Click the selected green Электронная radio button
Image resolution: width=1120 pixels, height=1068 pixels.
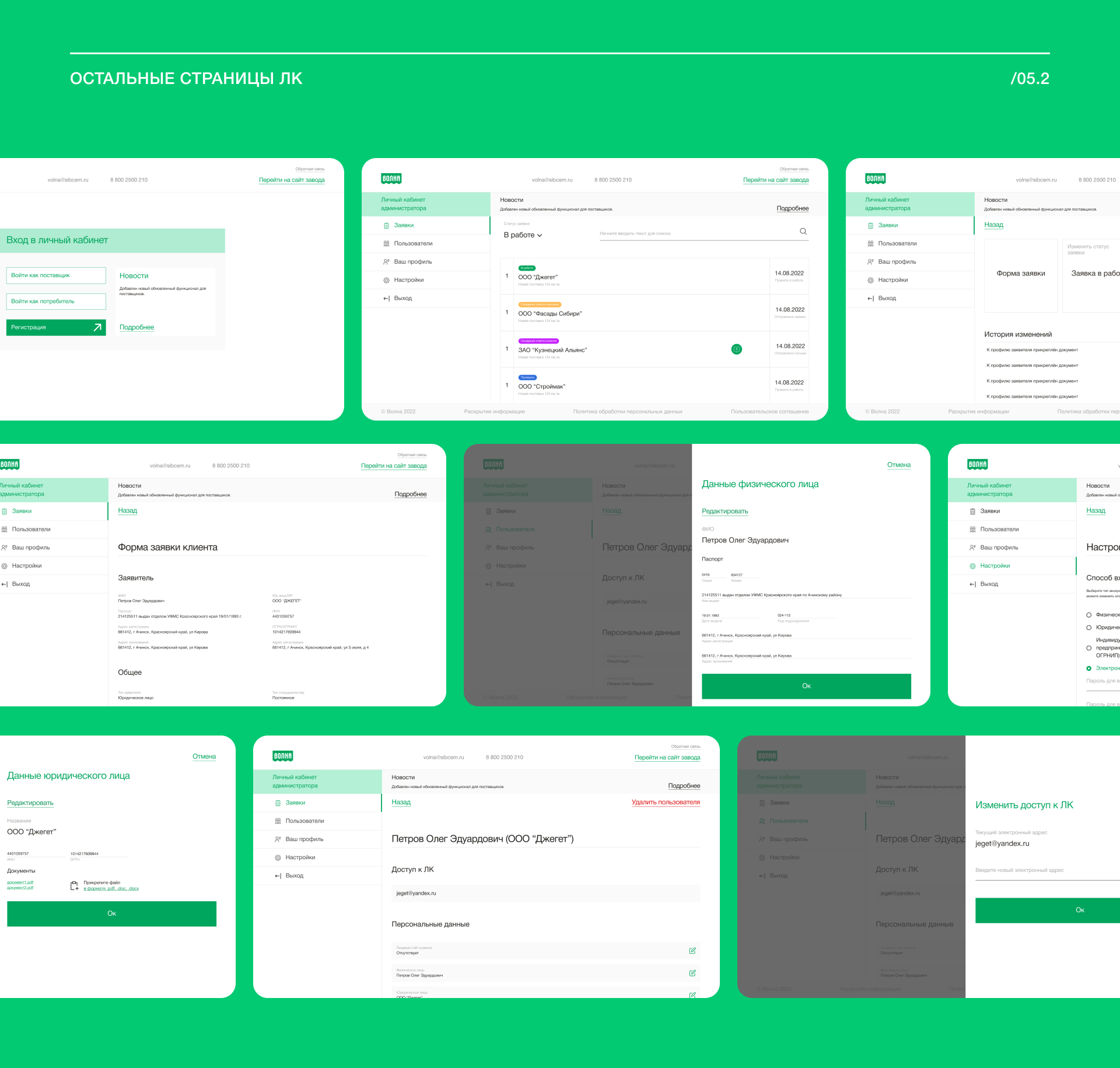click(1088, 668)
